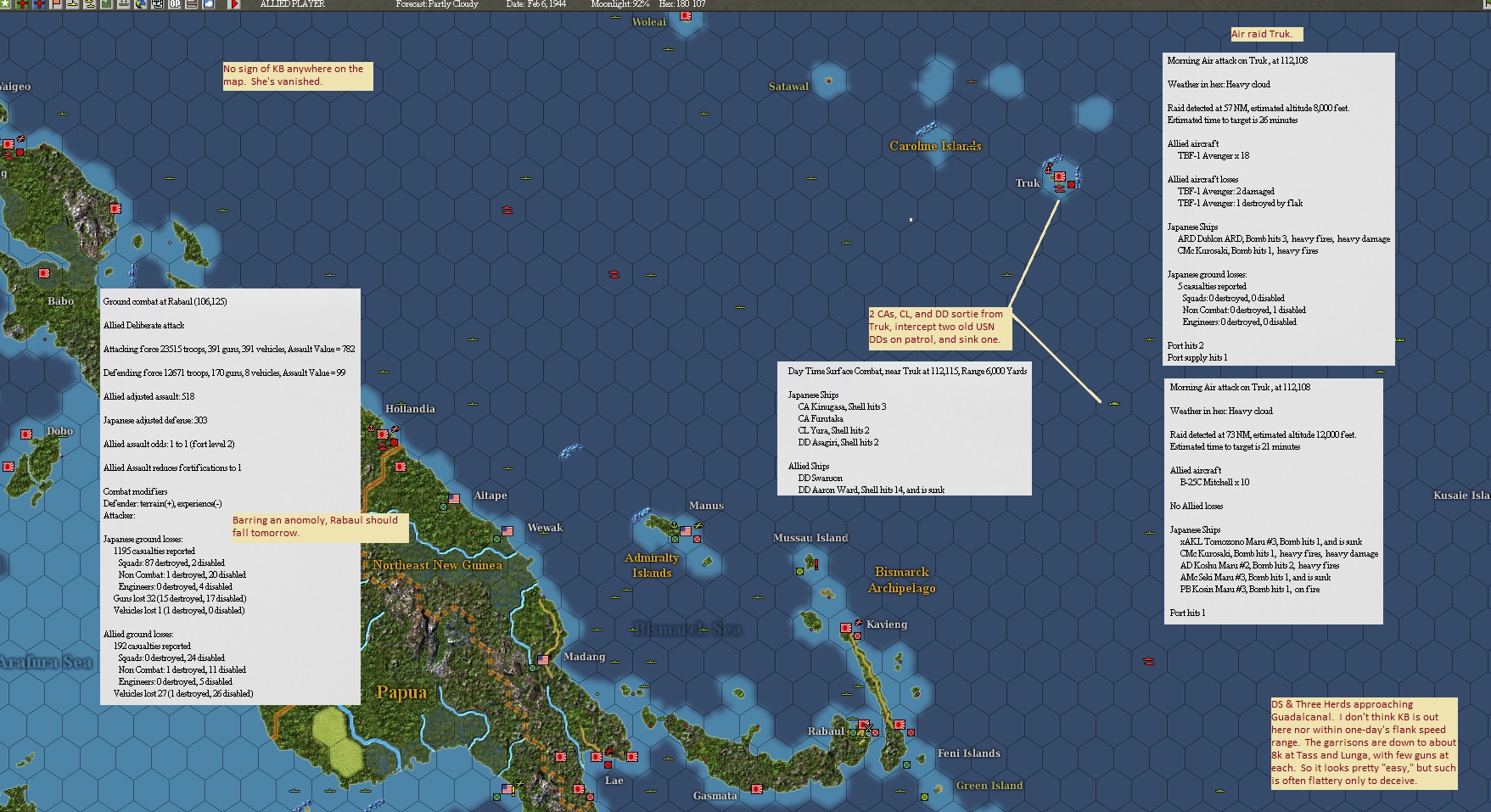1491x812 pixels.
Task: Select the anchor port icon at Truk
Action: click(x=1048, y=170)
